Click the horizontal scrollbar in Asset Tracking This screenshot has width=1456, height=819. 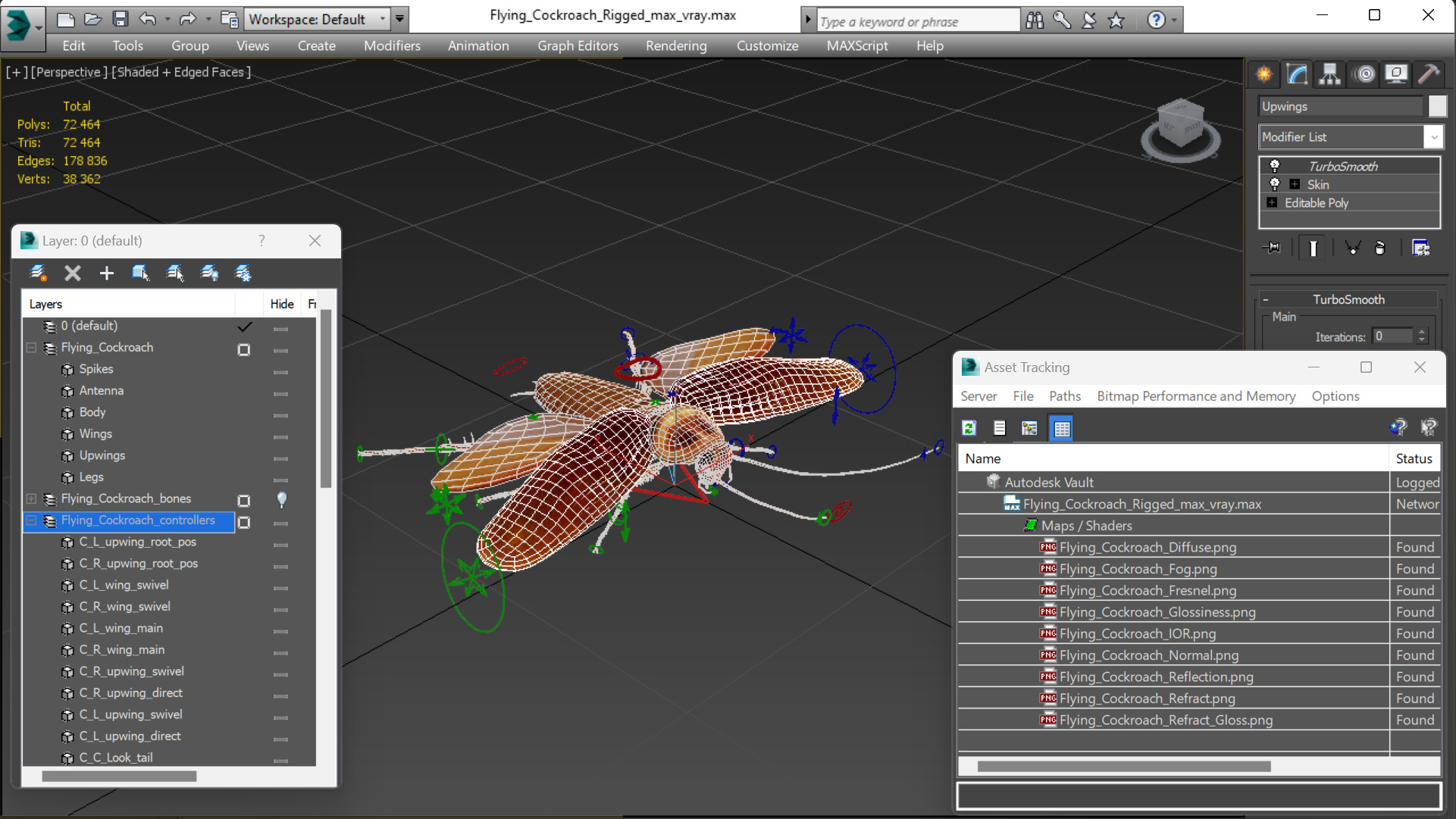tap(1124, 767)
